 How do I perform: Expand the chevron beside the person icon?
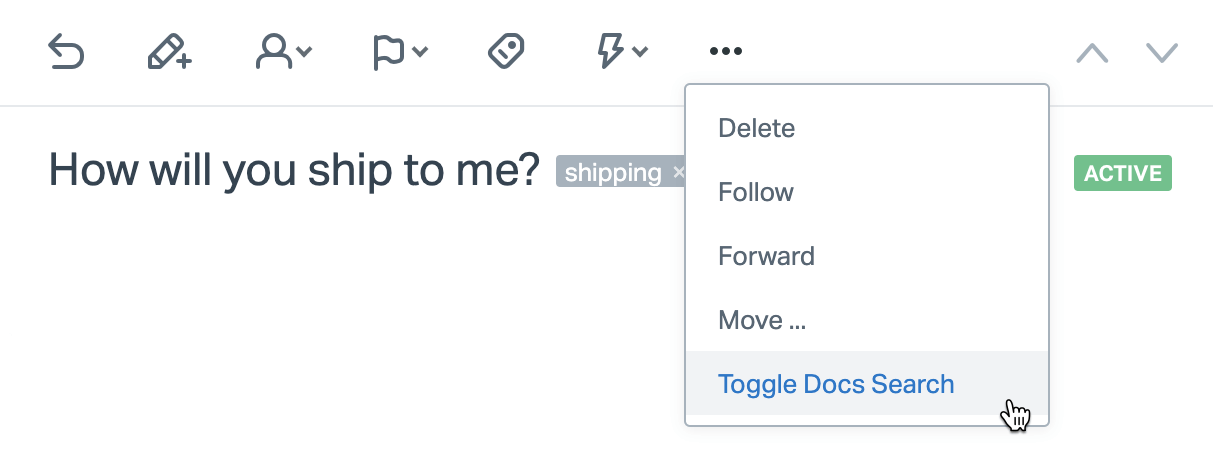(304, 53)
